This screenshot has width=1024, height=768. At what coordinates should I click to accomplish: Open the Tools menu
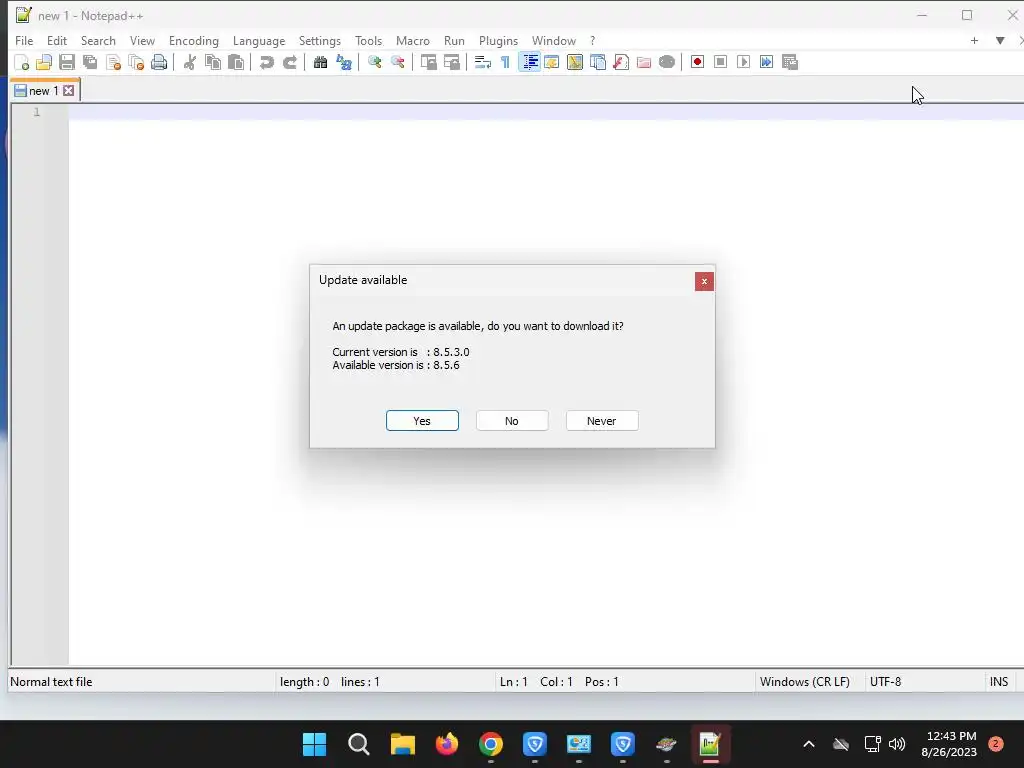click(368, 40)
